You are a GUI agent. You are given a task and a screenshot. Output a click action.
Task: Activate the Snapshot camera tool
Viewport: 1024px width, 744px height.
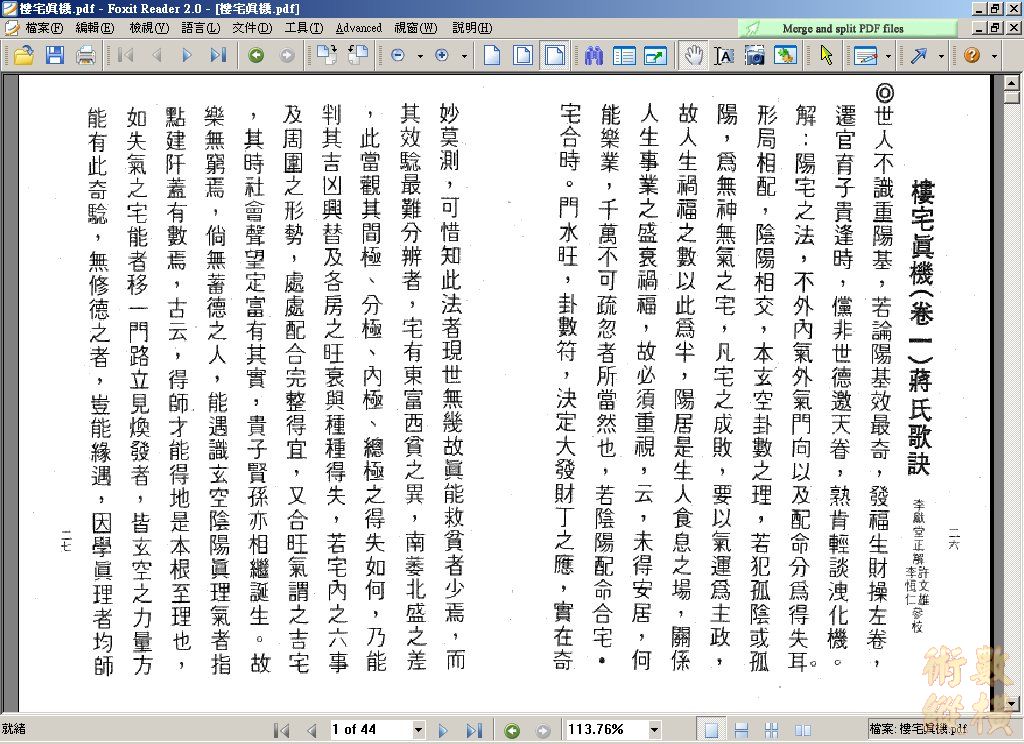755,56
